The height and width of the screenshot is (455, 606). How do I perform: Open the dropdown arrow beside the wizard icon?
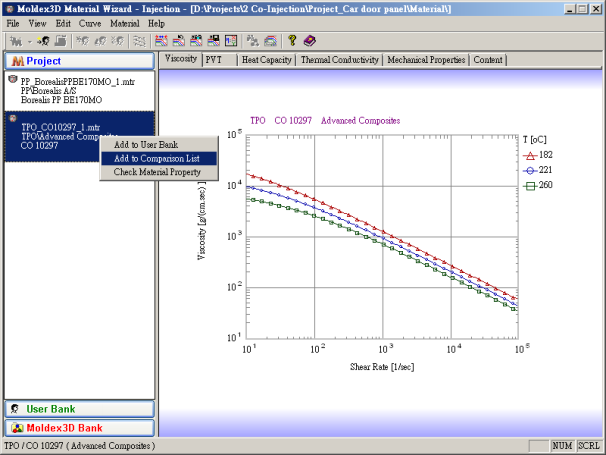click(x=30, y=41)
